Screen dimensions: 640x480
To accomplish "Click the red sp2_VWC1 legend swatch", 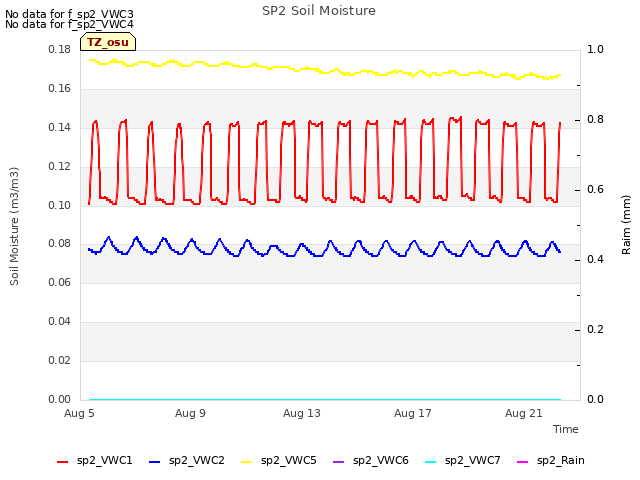I will (x=62, y=462).
